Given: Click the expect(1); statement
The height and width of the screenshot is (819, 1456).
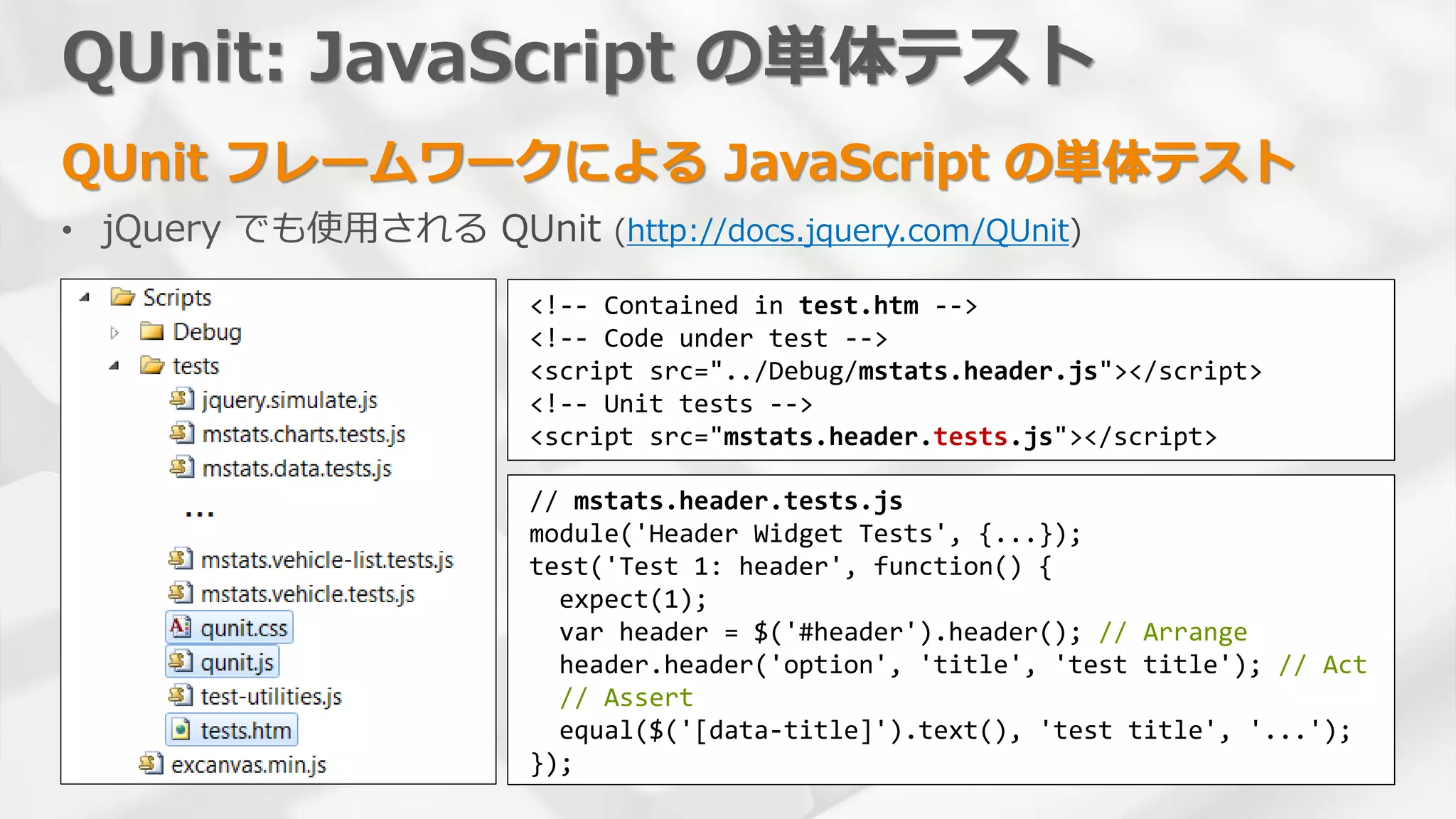Looking at the screenshot, I should [x=633, y=599].
